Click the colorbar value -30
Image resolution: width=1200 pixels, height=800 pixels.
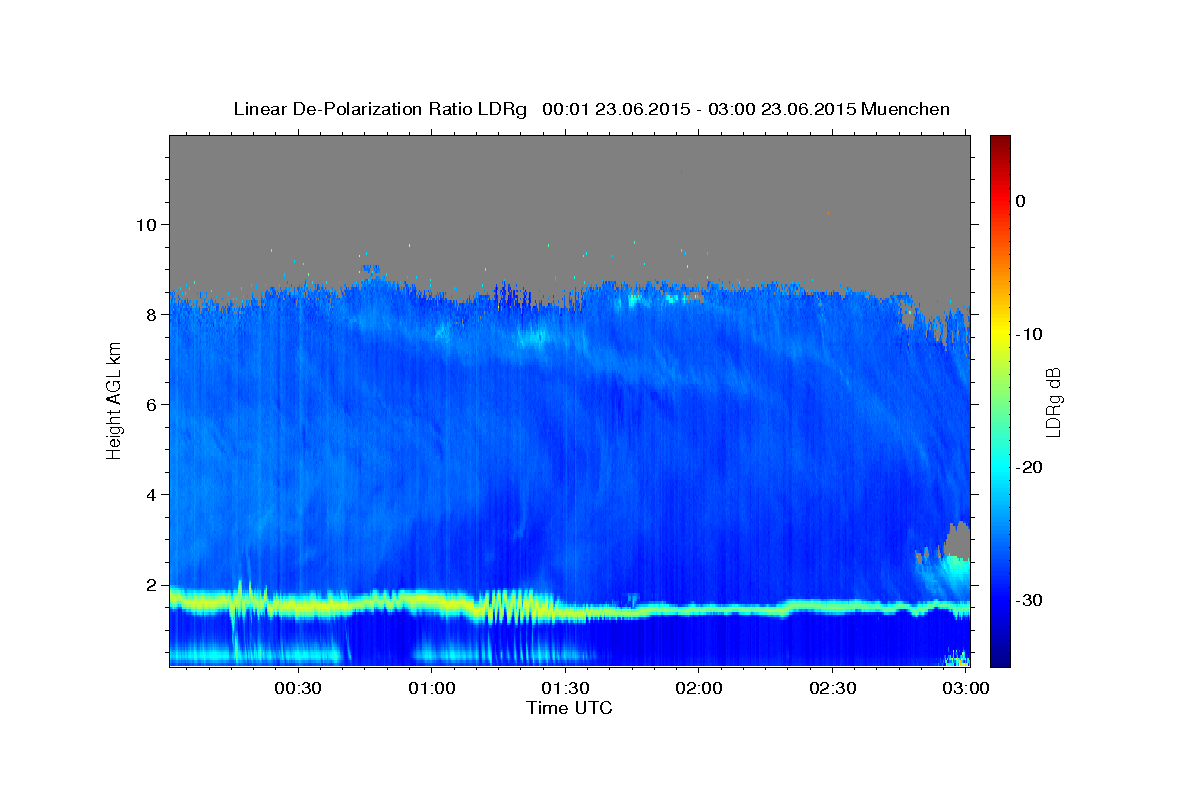[x=1029, y=600]
